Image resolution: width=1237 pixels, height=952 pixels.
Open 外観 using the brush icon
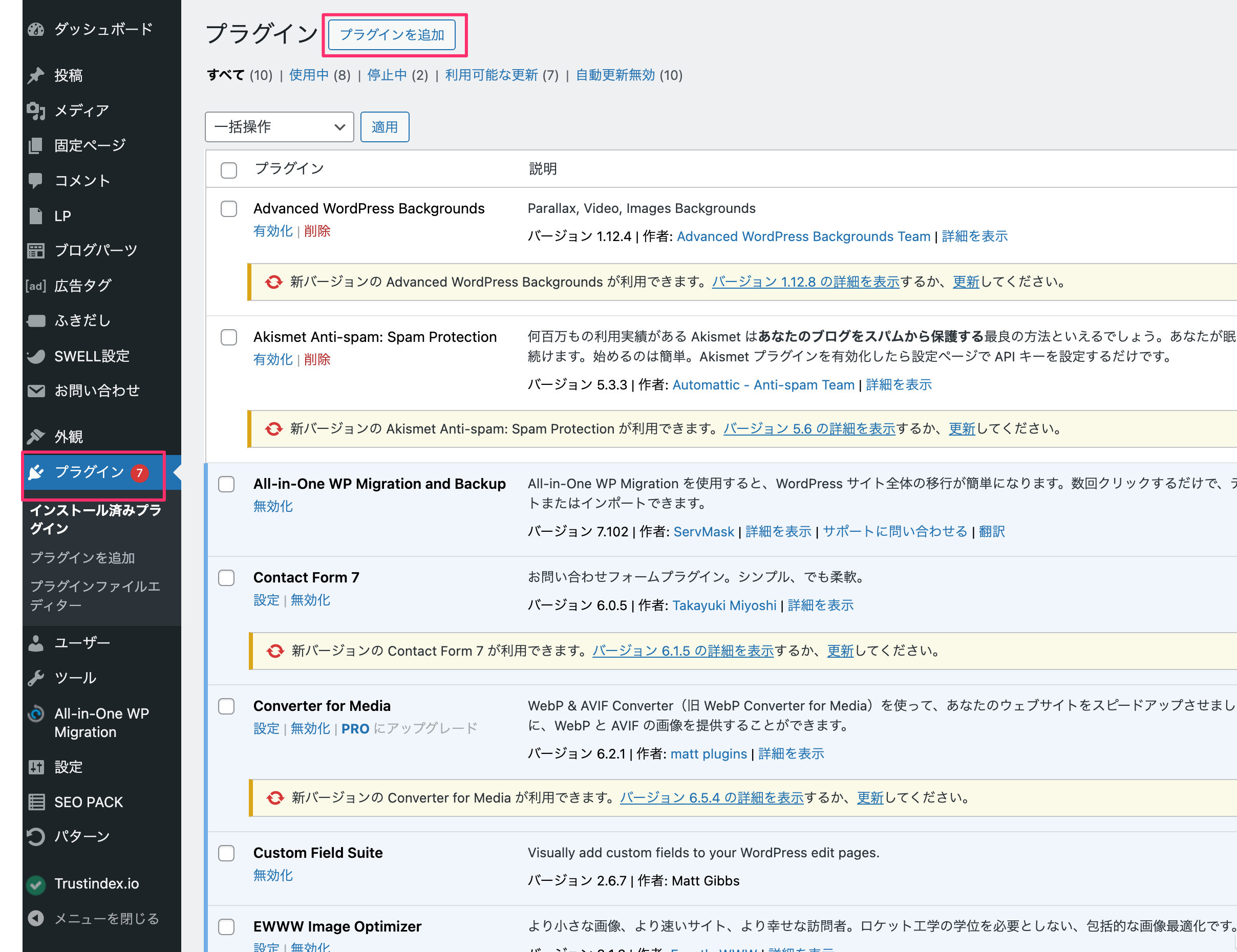36,436
